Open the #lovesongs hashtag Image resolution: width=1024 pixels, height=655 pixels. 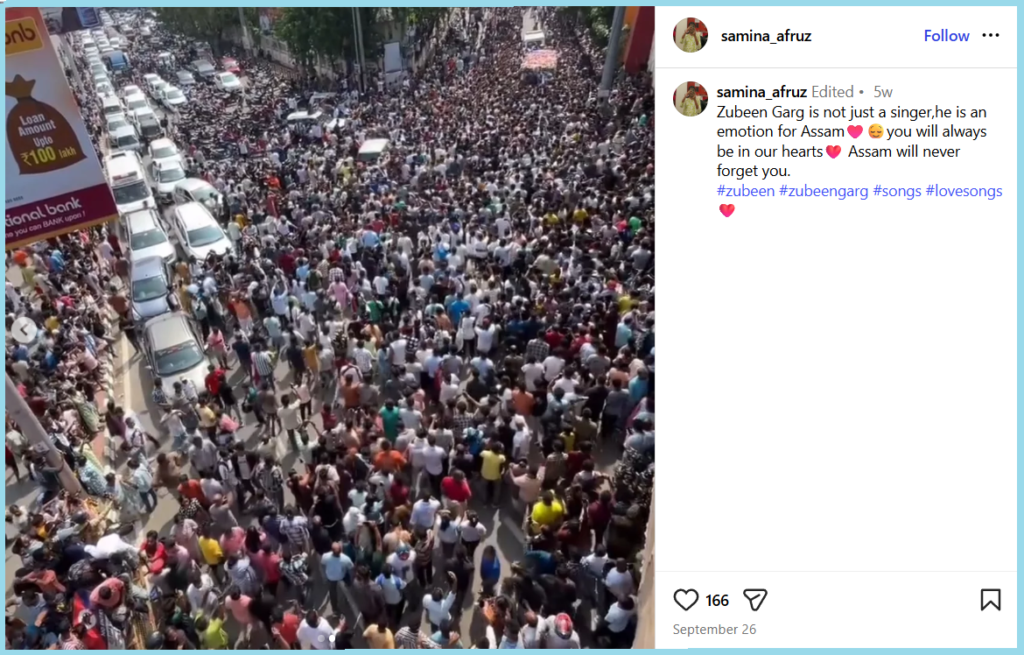tap(964, 191)
